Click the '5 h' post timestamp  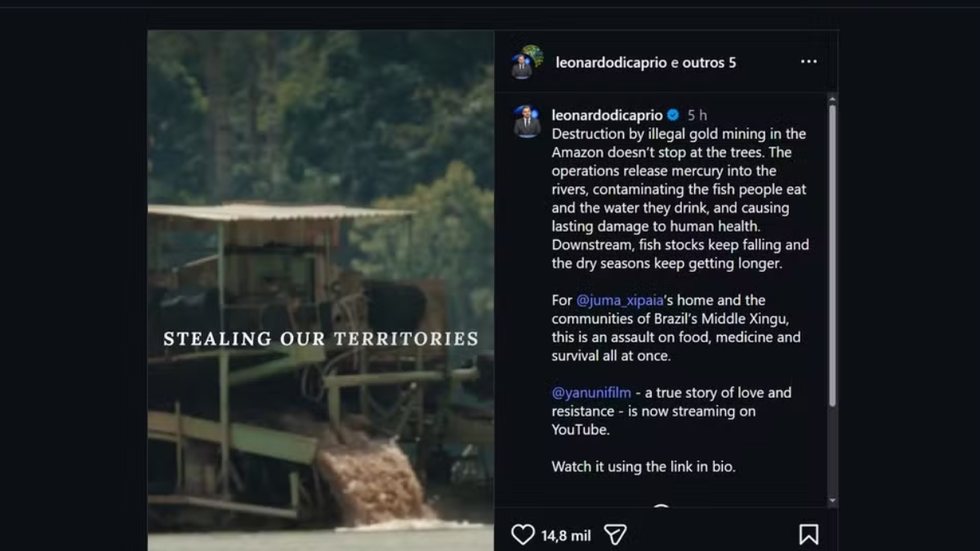(x=697, y=116)
